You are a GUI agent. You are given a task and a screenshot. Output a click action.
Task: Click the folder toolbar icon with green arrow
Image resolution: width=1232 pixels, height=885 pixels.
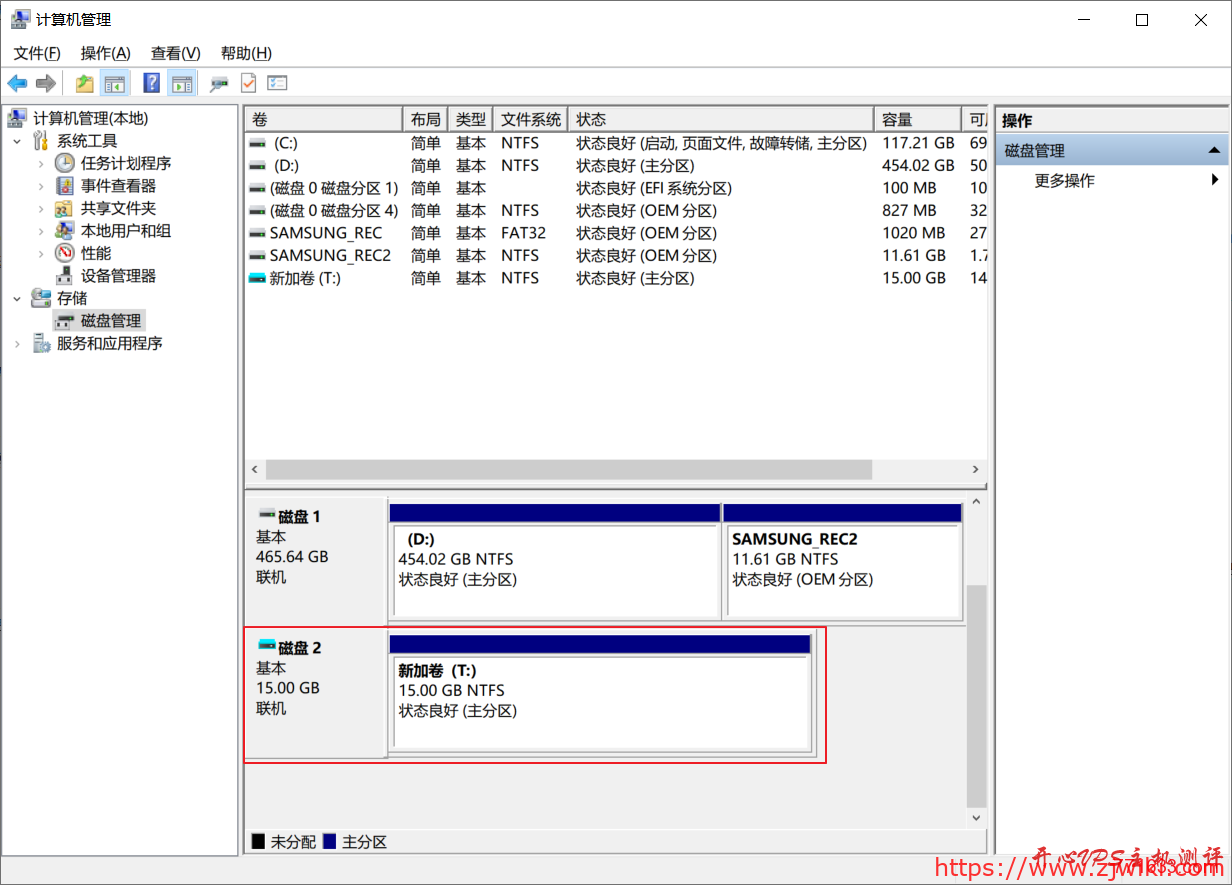point(85,83)
